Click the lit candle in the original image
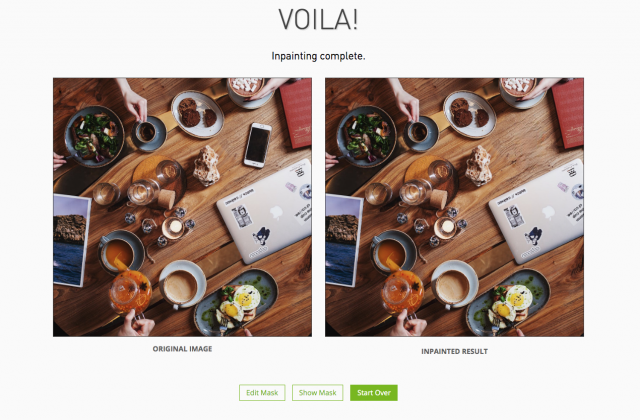This screenshot has width=640, height=420. (173, 227)
